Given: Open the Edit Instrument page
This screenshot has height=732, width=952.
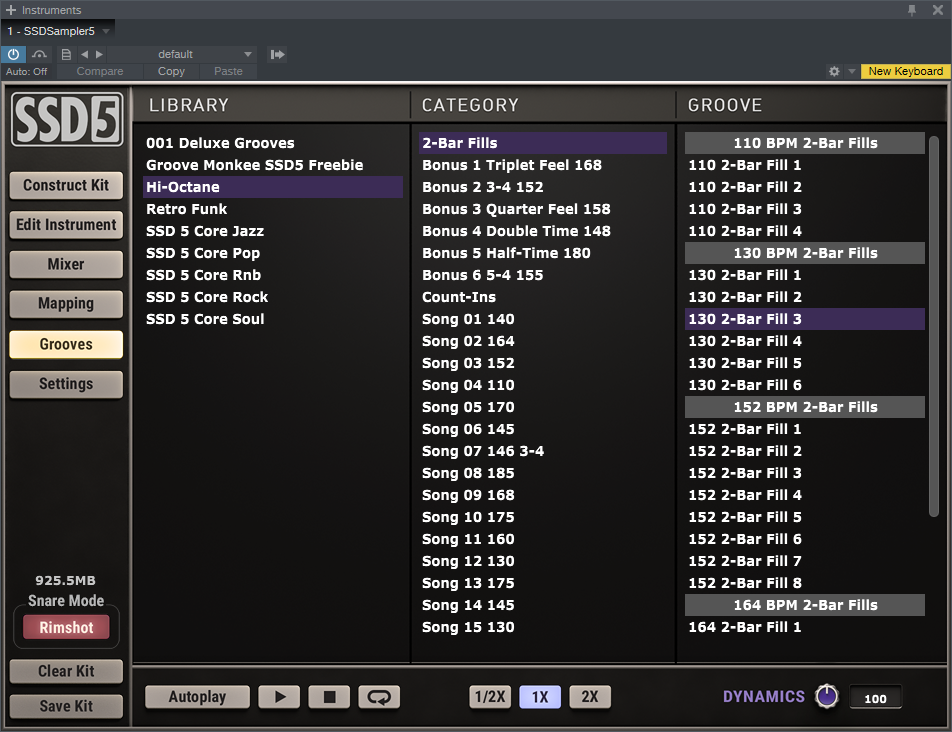Looking at the screenshot, I should (66, 225).
